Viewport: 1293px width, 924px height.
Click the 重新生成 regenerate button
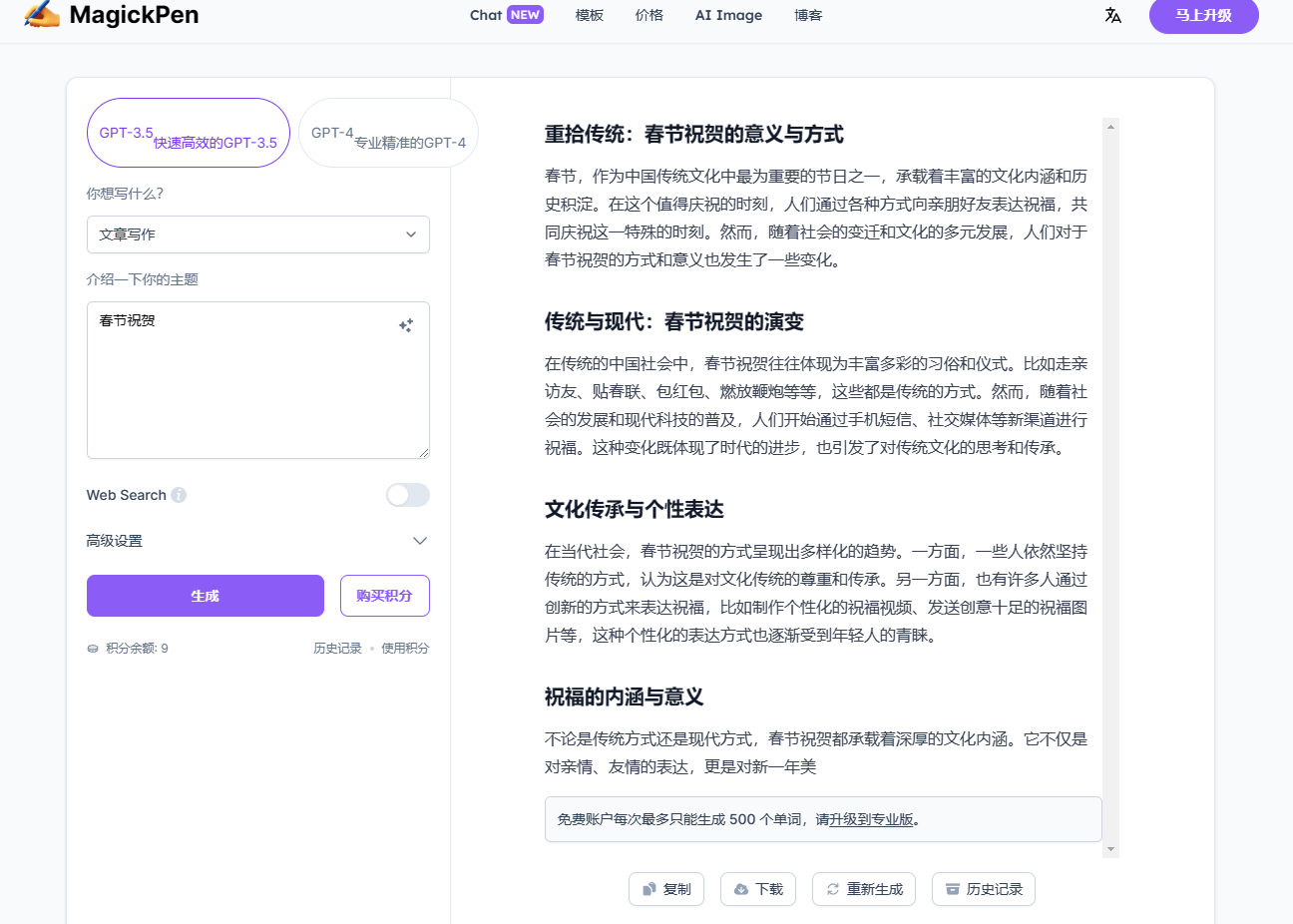point(864,889)
